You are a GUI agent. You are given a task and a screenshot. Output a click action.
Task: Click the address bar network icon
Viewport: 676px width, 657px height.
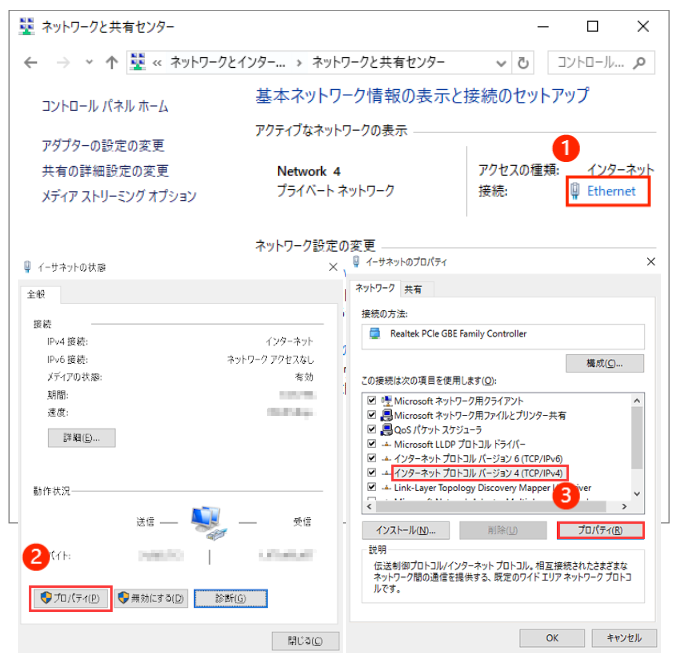pyautogui.click(x=138, y=62)
